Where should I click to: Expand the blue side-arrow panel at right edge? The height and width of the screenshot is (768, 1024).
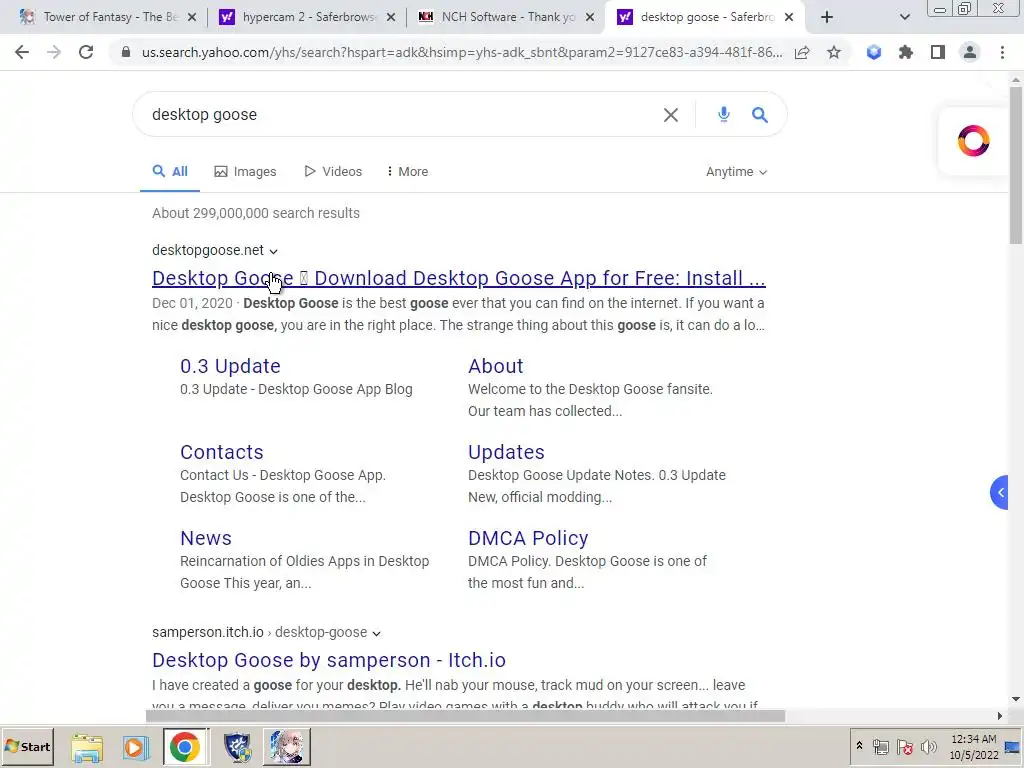pyautogui.click(x=999, y=492)
